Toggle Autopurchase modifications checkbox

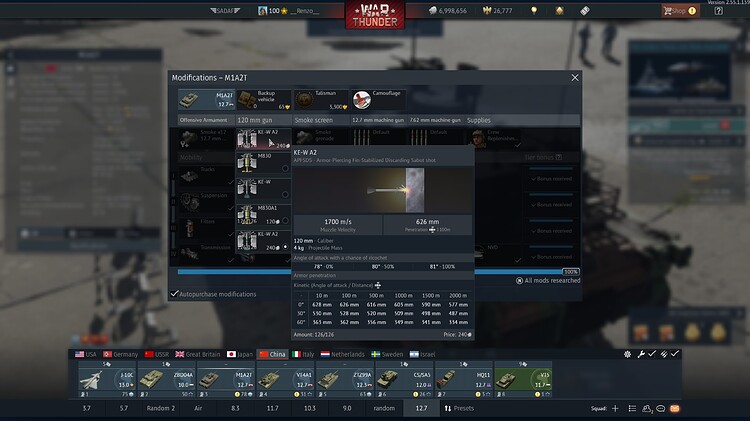click(x=175, y=294)
